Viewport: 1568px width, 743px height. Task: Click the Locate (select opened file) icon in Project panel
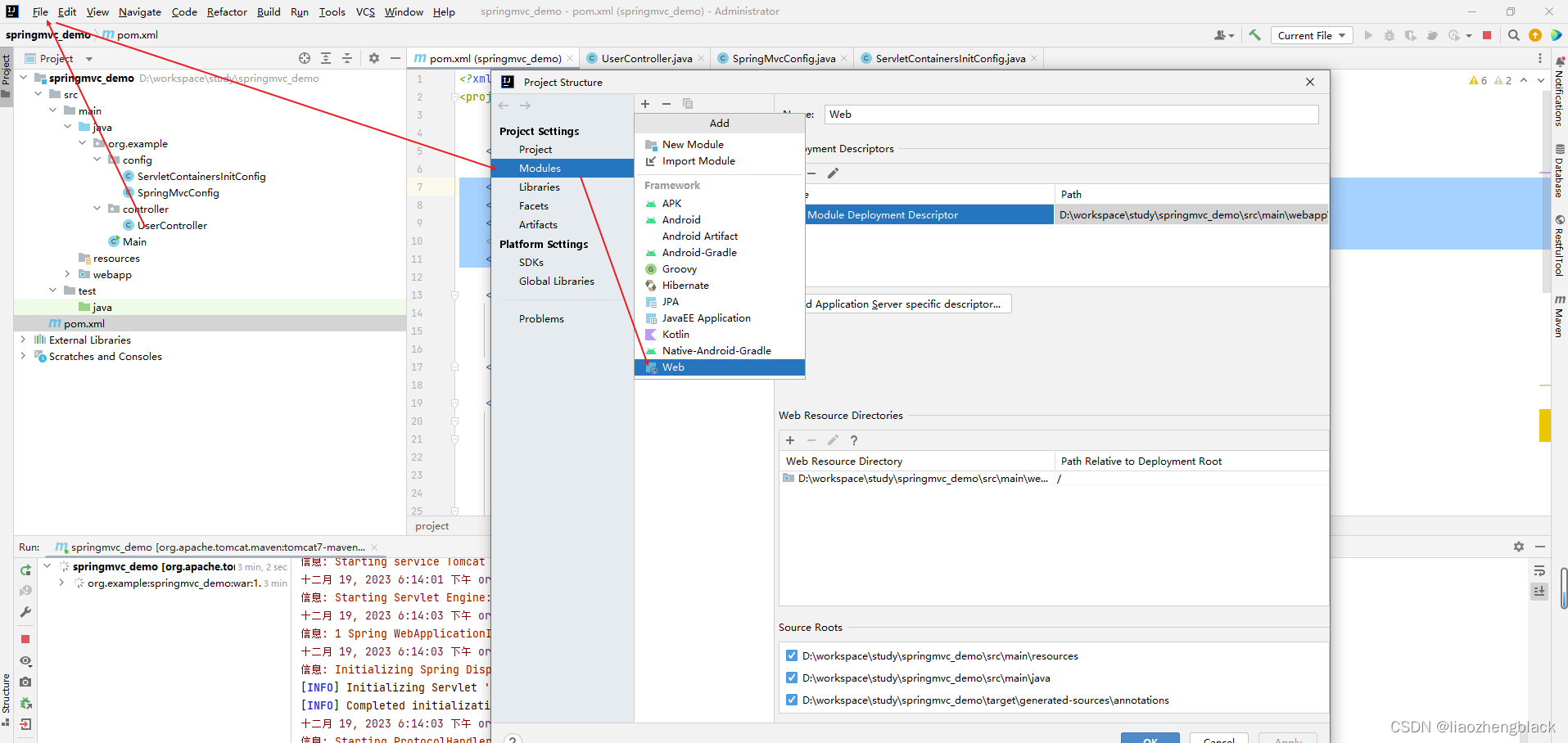click(305, 58)
